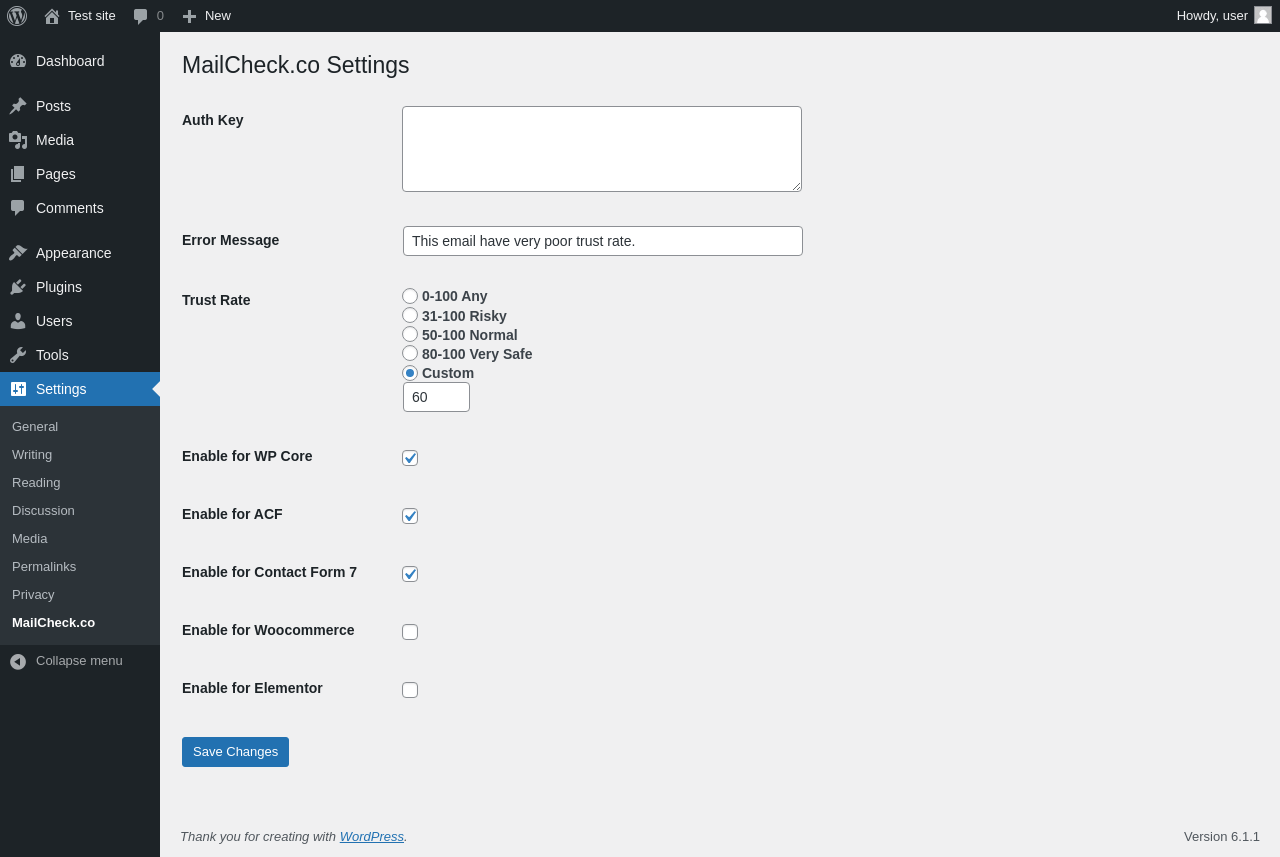Open the Reading settings submenu

pos(36,482)
